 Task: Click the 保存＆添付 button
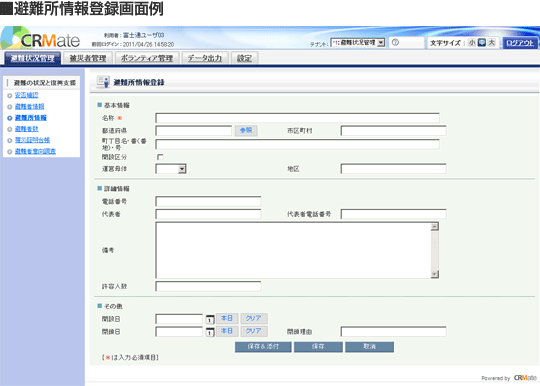[x=263, y=347]
